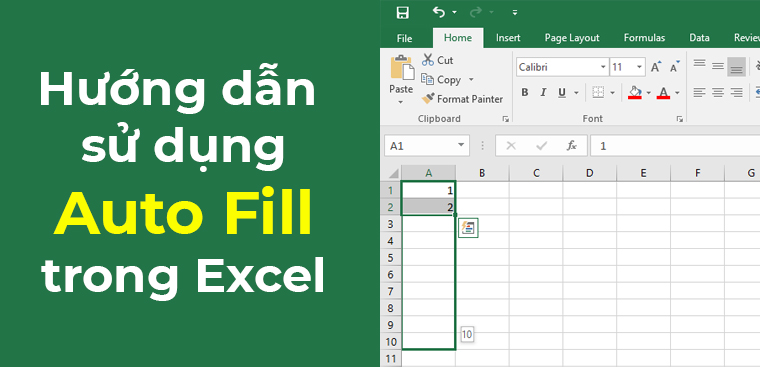Select column C header
This screenshot has width=760, height=367.
tap(536, 173)
